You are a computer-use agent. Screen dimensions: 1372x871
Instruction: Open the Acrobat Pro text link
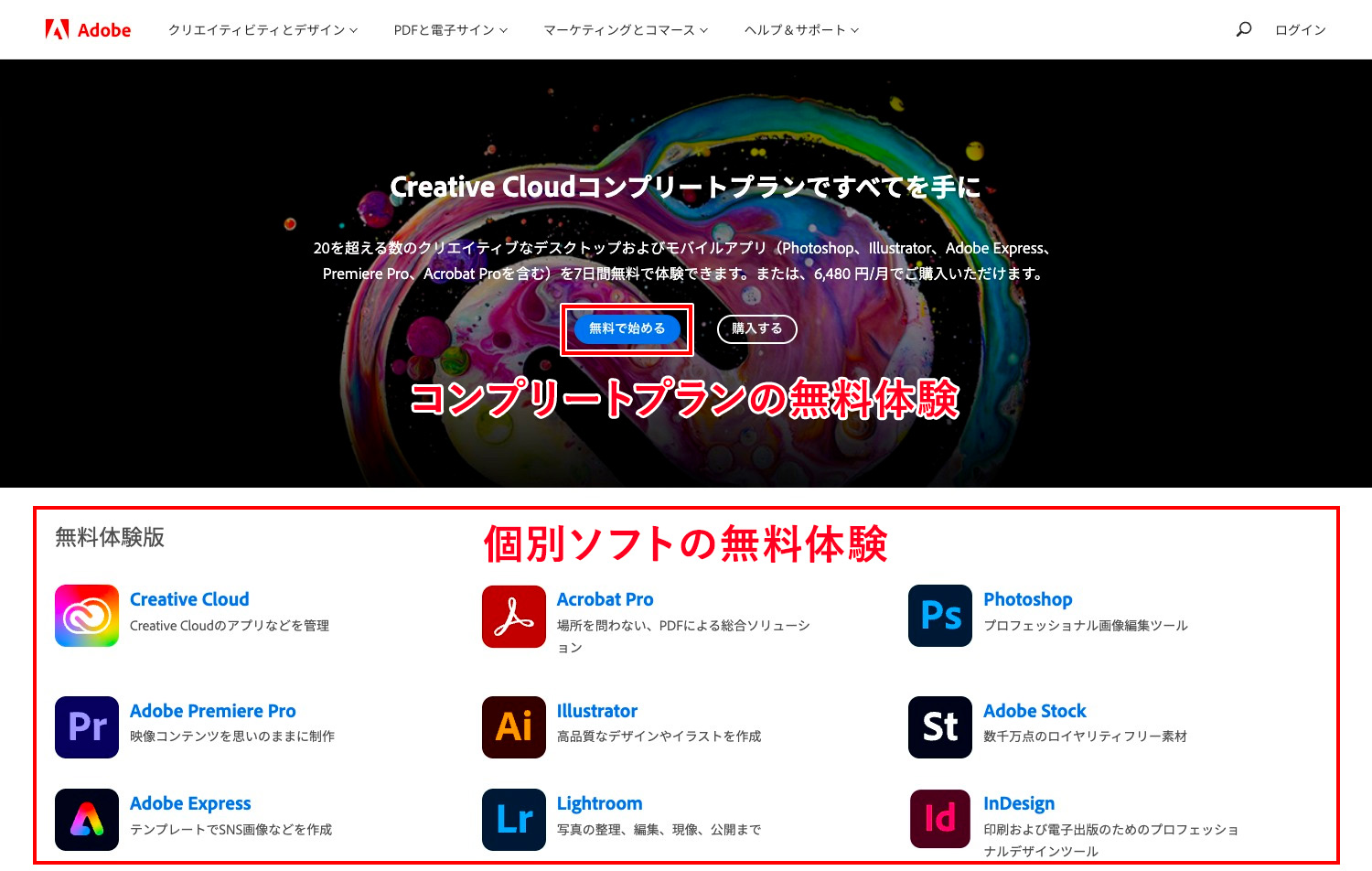(605, 599)
